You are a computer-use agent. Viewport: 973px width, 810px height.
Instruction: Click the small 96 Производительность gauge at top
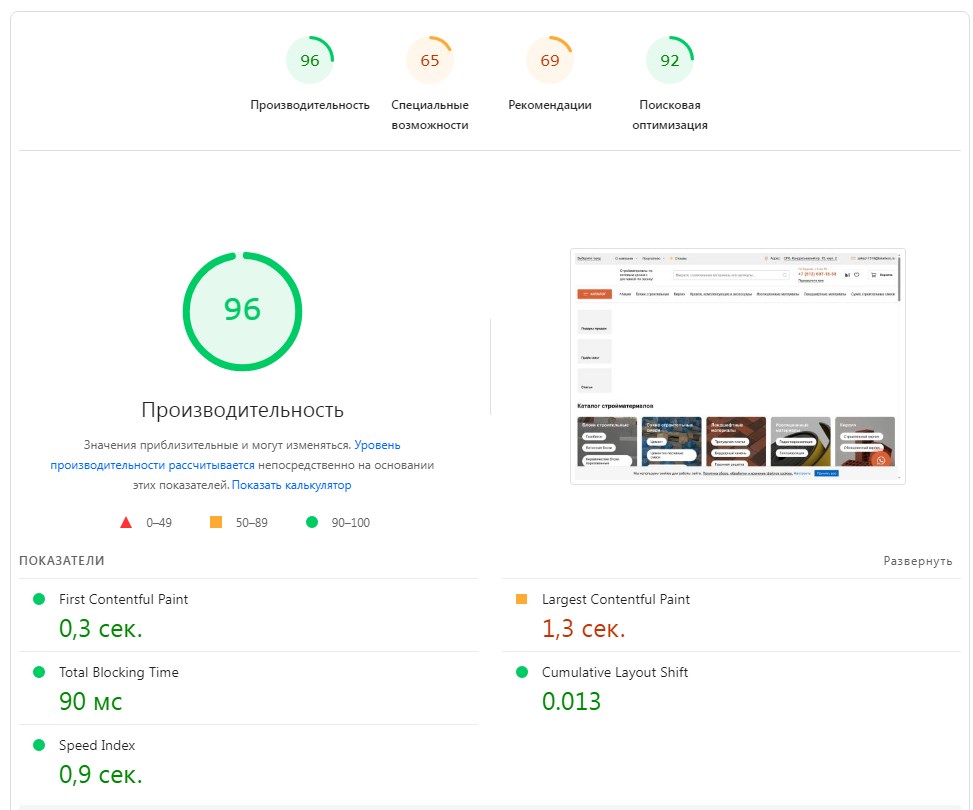(x=310, y=61)
